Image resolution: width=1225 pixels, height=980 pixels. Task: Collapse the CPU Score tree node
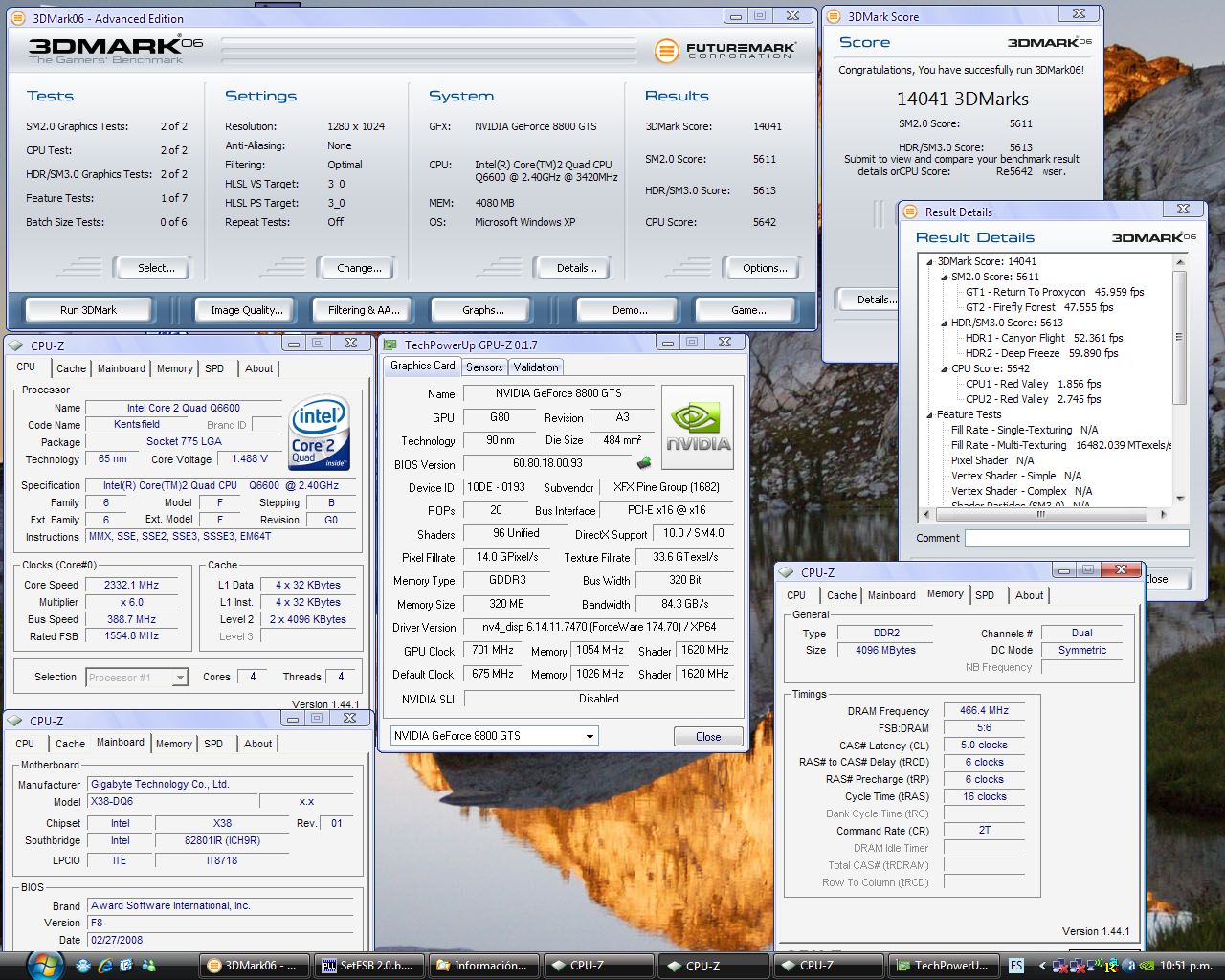pos(943,368)
